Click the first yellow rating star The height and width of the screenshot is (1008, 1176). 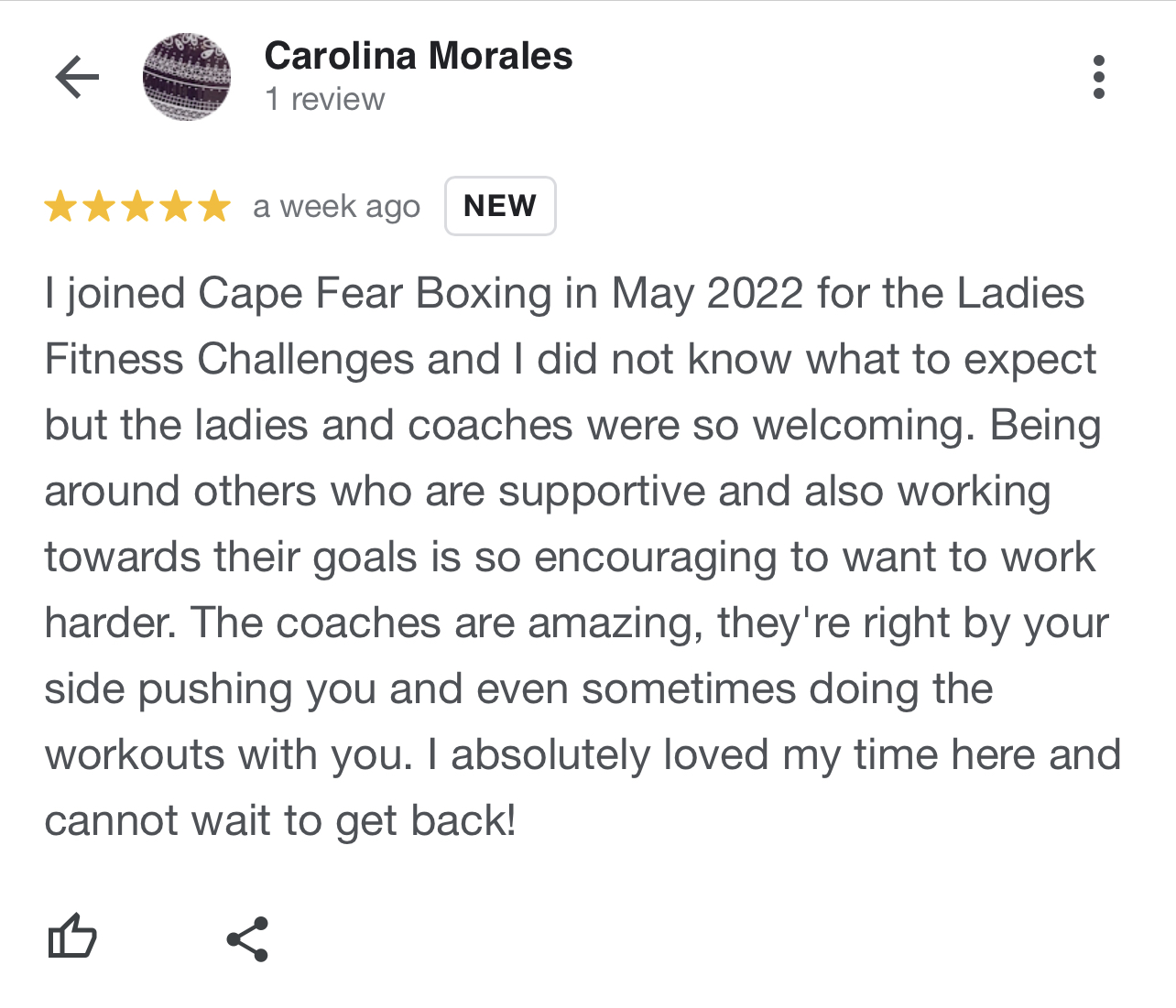tap(60, 206)
